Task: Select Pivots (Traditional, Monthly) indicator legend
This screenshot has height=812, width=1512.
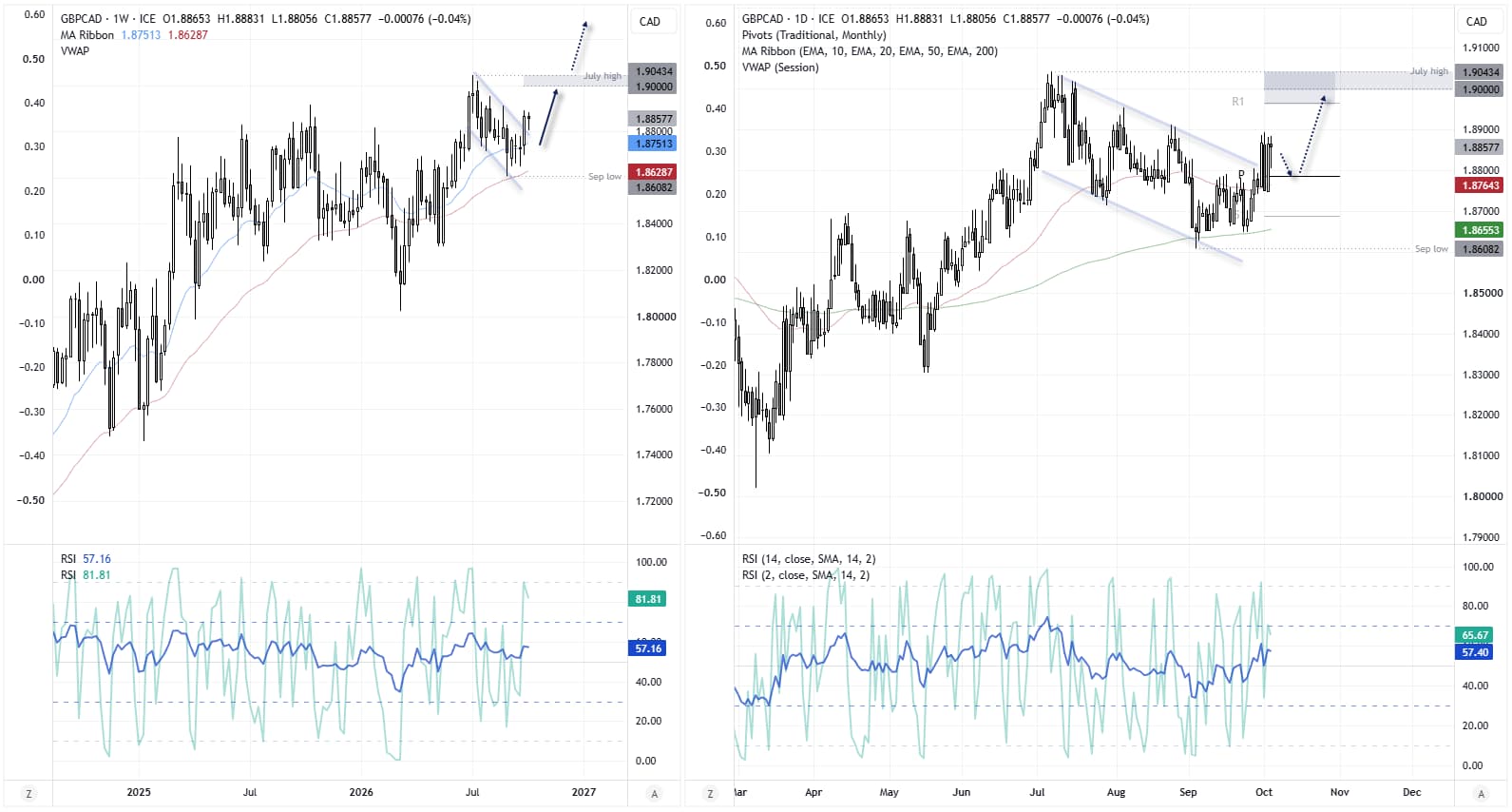Action: tap(813, 35)
